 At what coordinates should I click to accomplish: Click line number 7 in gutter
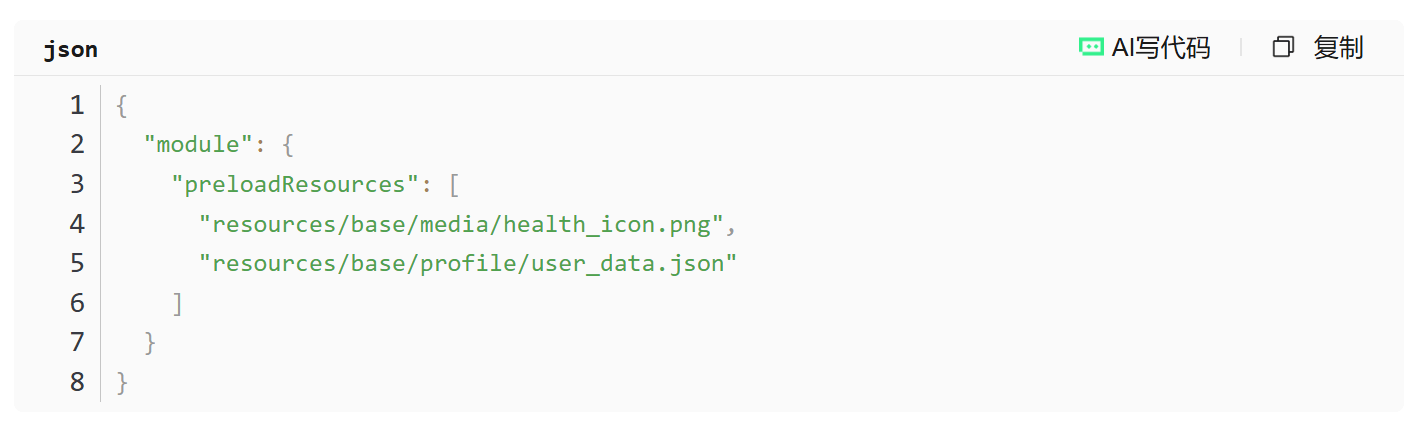pyautogui.click(x=77, y=343)
